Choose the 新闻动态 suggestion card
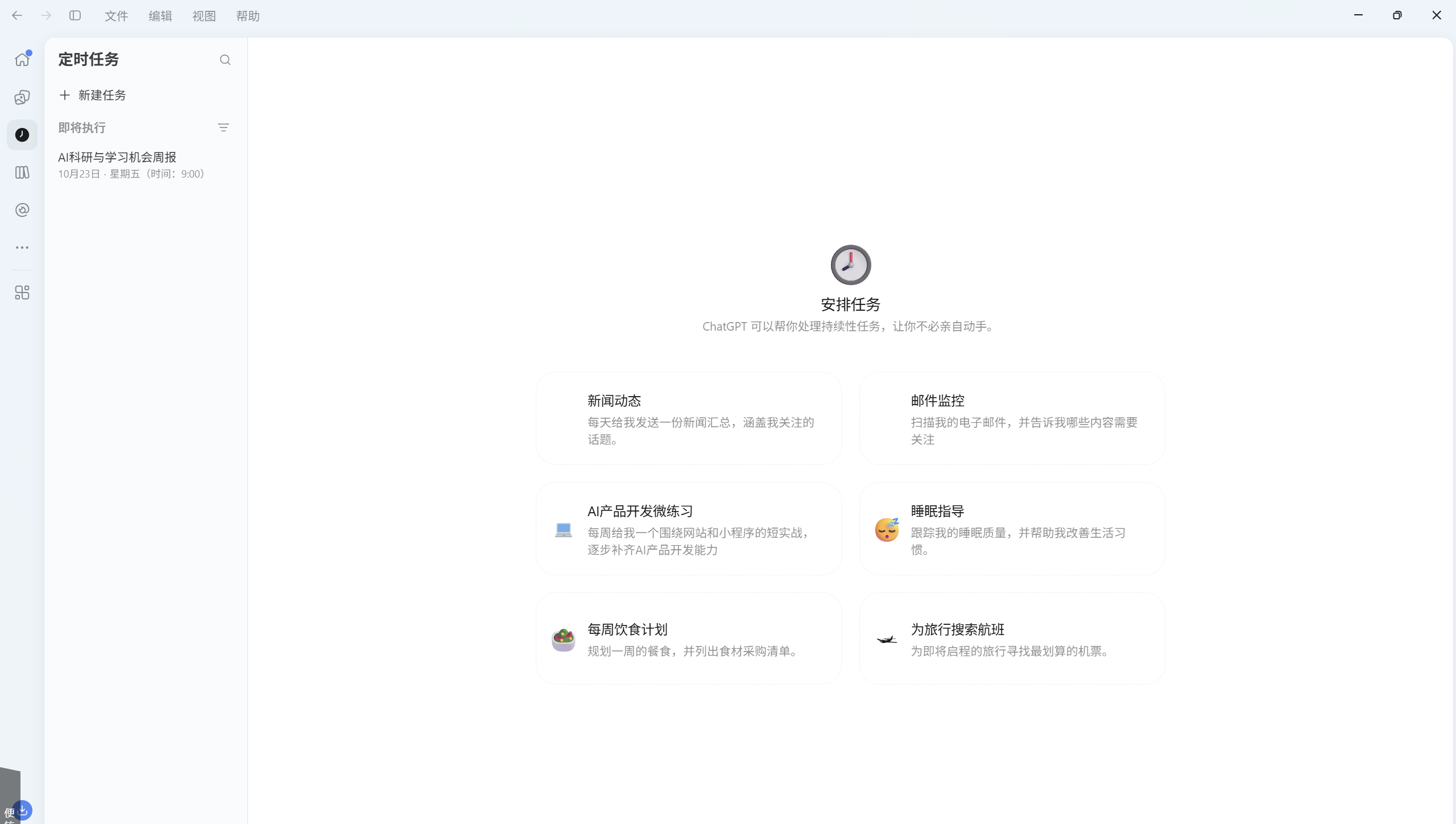 (689, 418)
